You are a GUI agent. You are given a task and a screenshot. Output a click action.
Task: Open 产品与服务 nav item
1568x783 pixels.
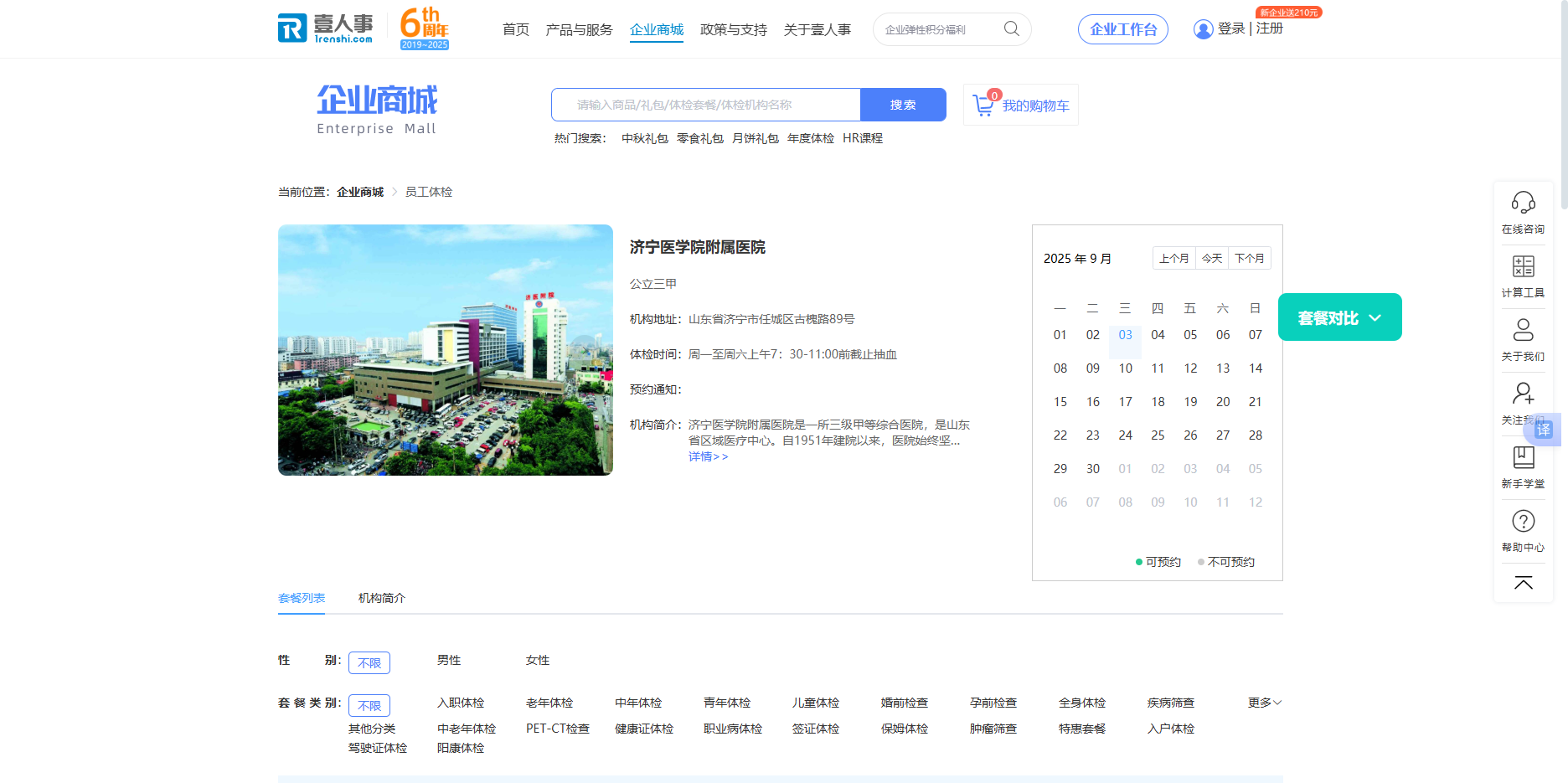pos(580,30)
